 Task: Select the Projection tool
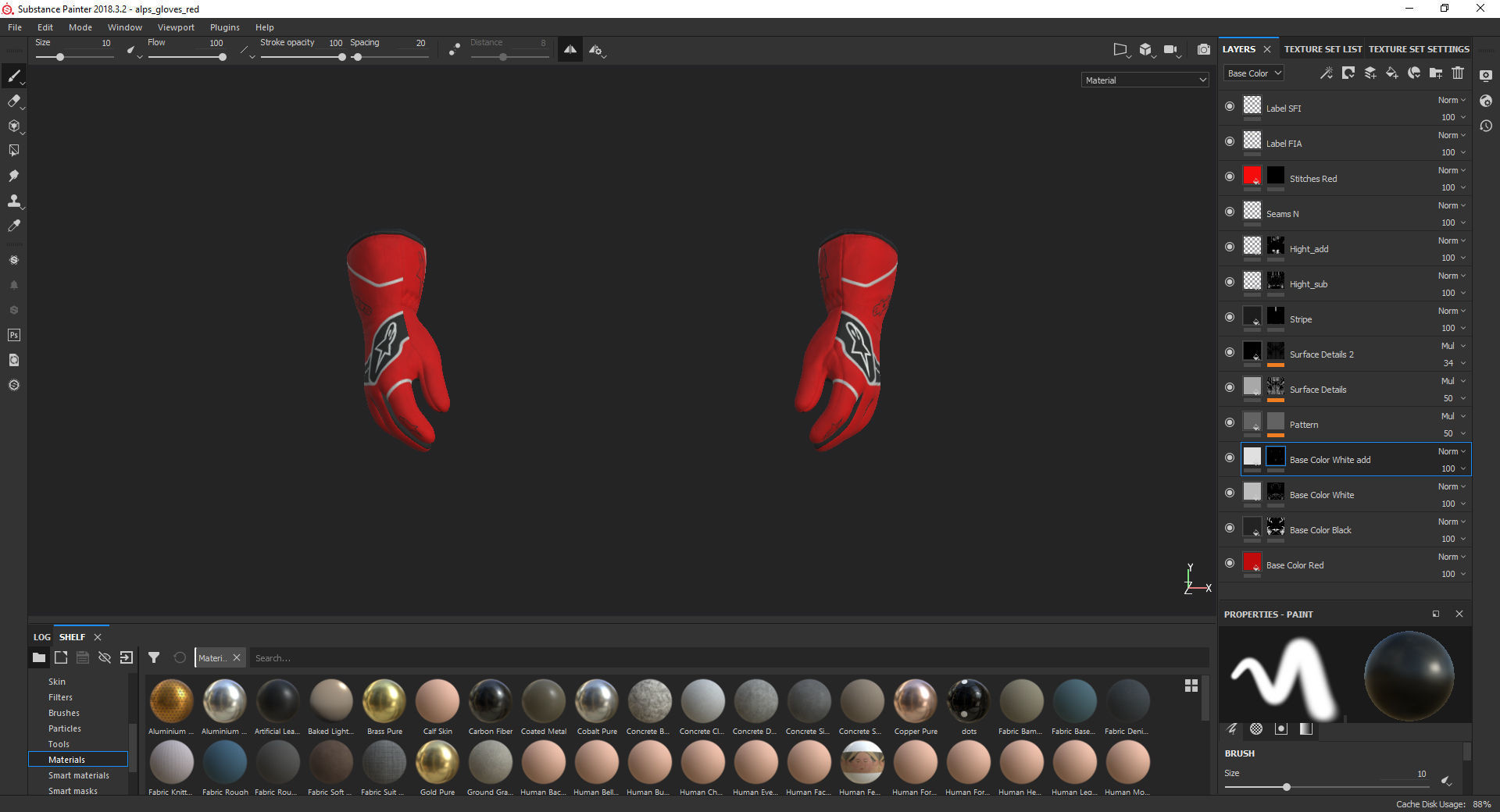[x=13, y=126]
